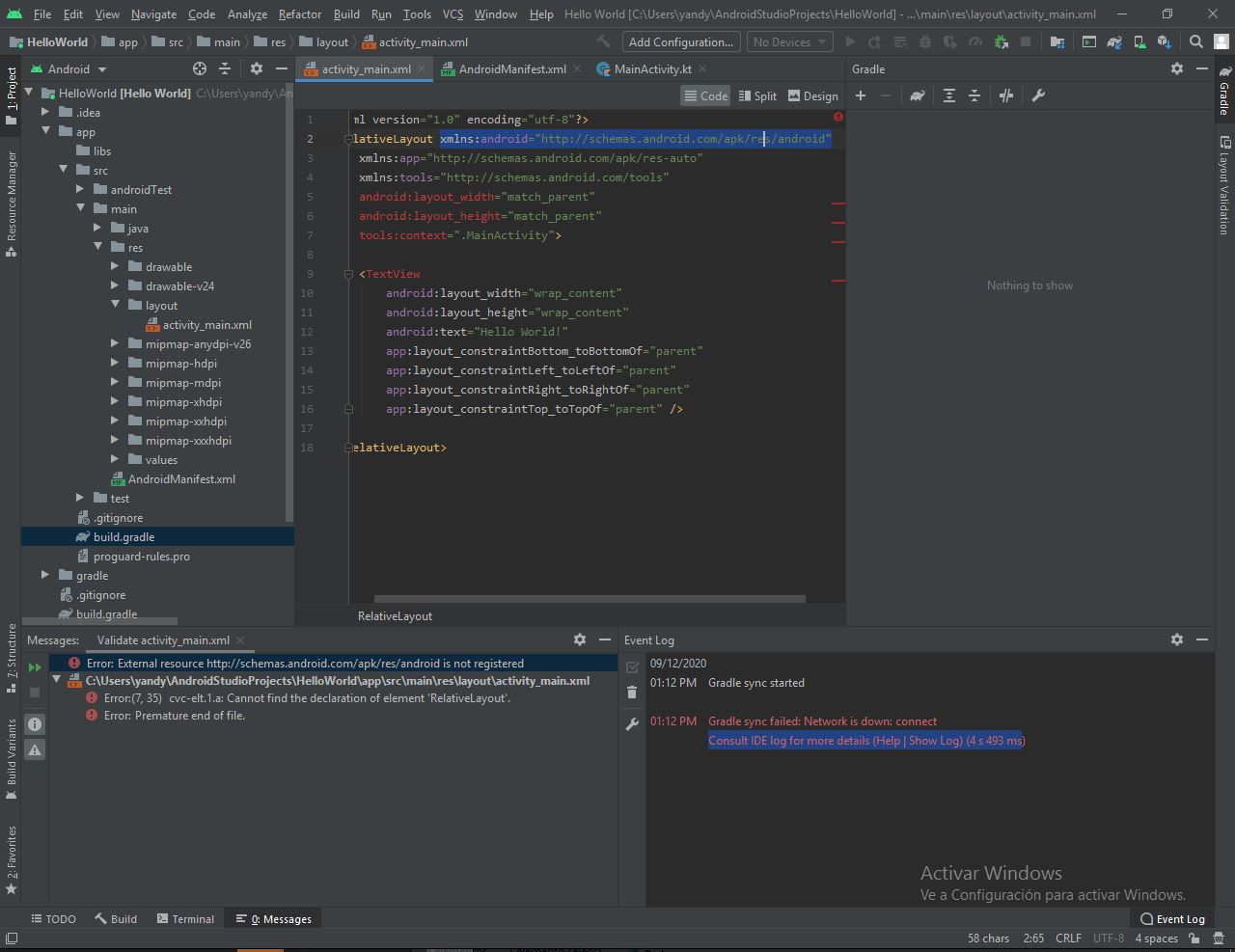Click the Add Configuration button
This screenshot has width=1235, height=952.
(681, 41)
